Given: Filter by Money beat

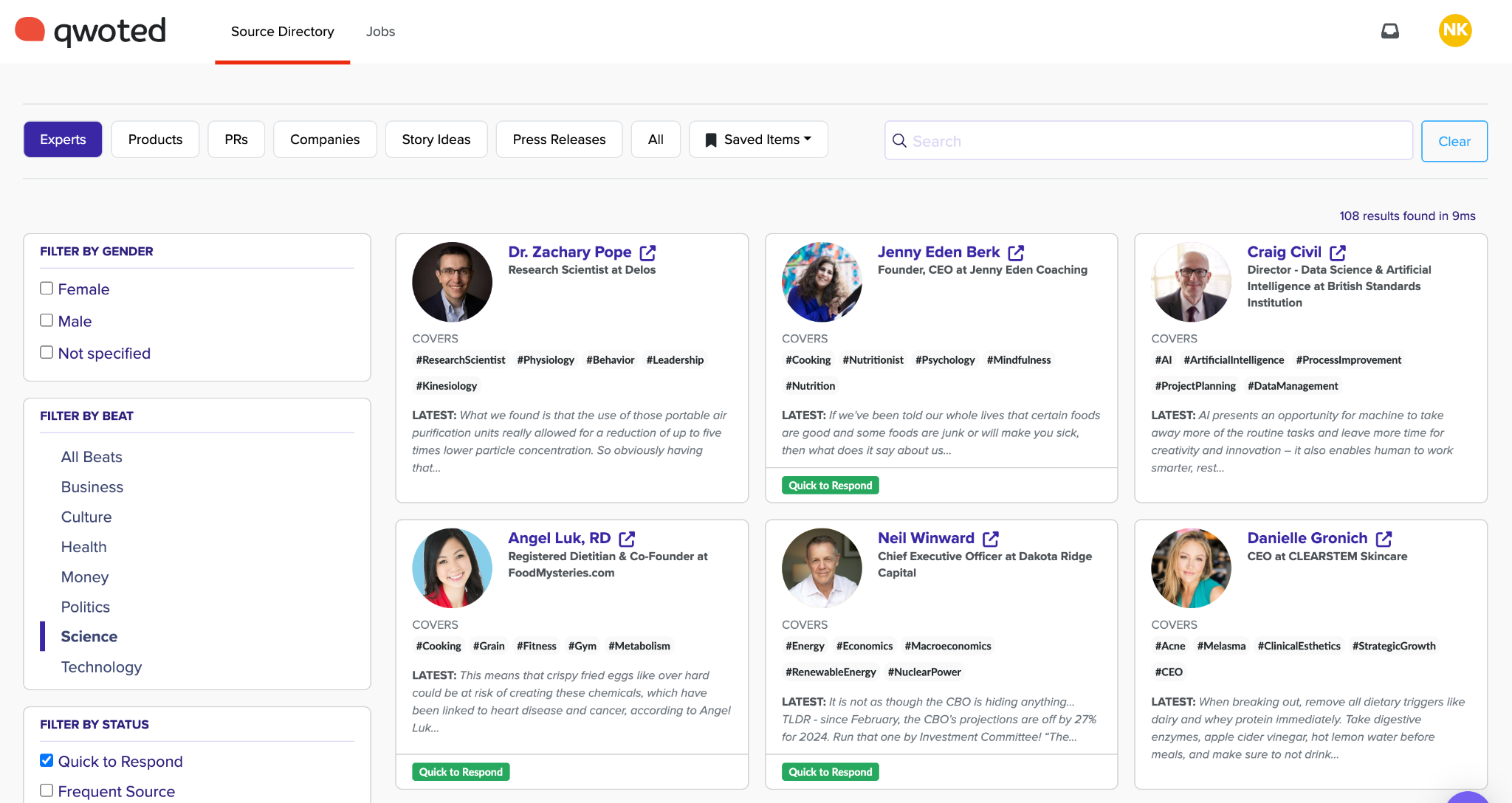Looking at the screenshot, I should pos(85,577).
